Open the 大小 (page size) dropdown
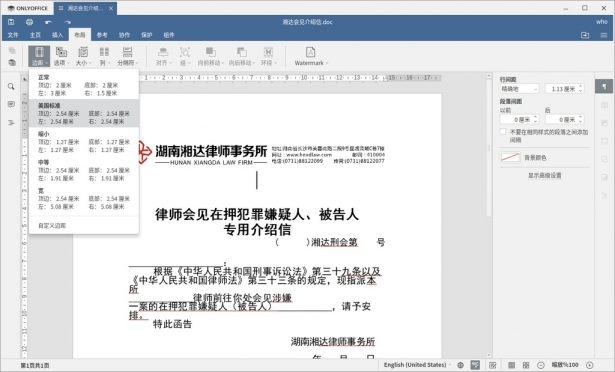Screen dimensions: 615x372 click(x=83, y=56)
